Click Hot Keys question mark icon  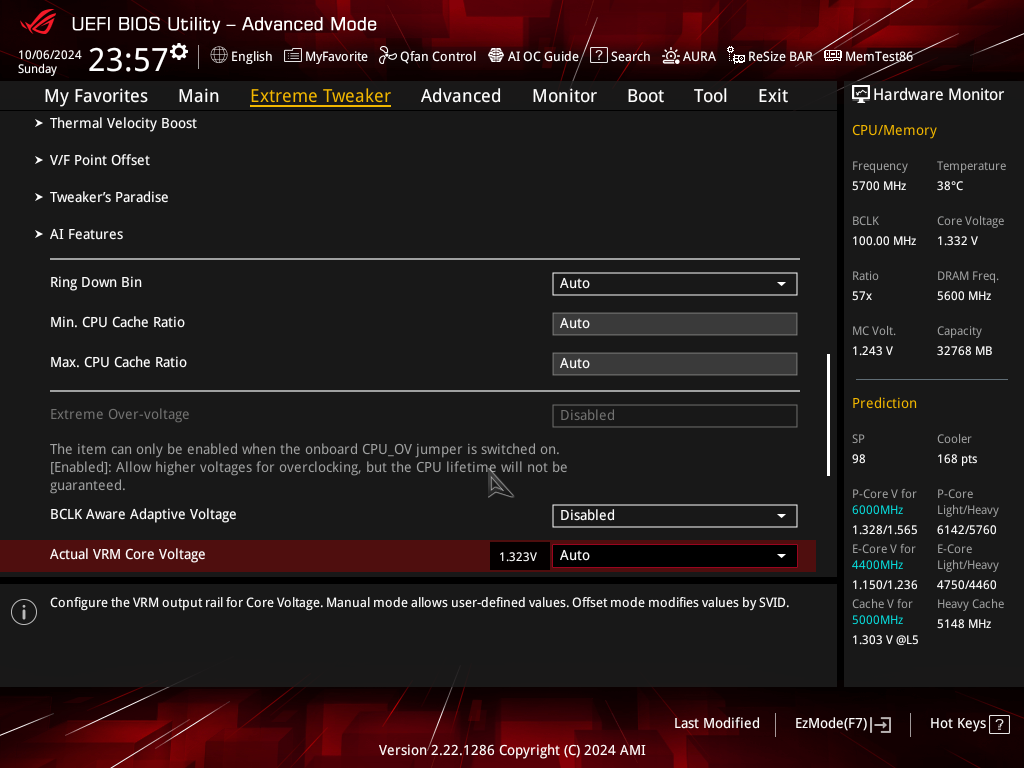[x=999, y=724]
